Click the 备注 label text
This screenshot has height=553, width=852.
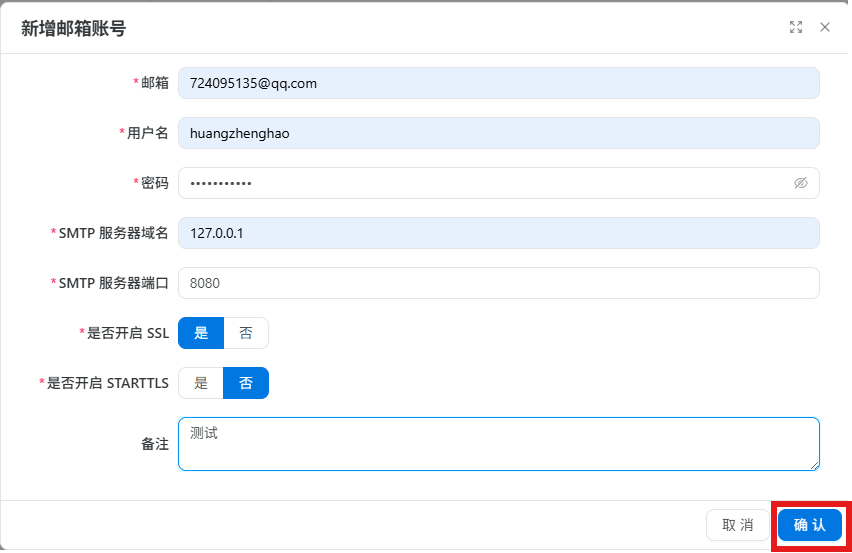[155, 444]
